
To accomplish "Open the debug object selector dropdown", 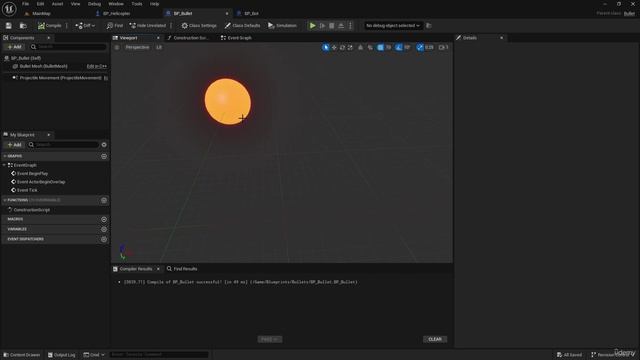I will pyautogui.click(x=393, y=26).
